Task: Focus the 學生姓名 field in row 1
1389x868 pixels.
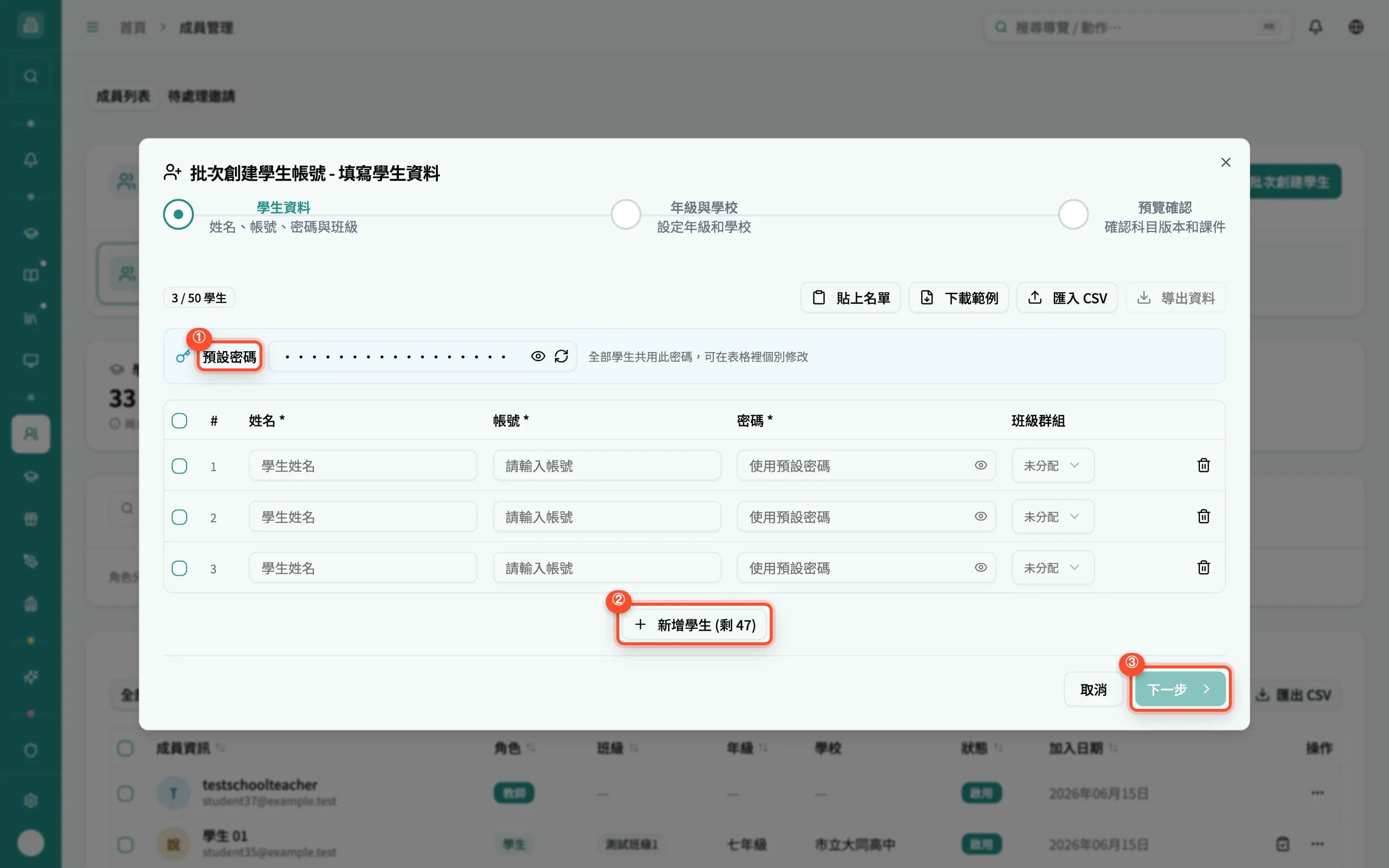Action: tap(363, 465)
